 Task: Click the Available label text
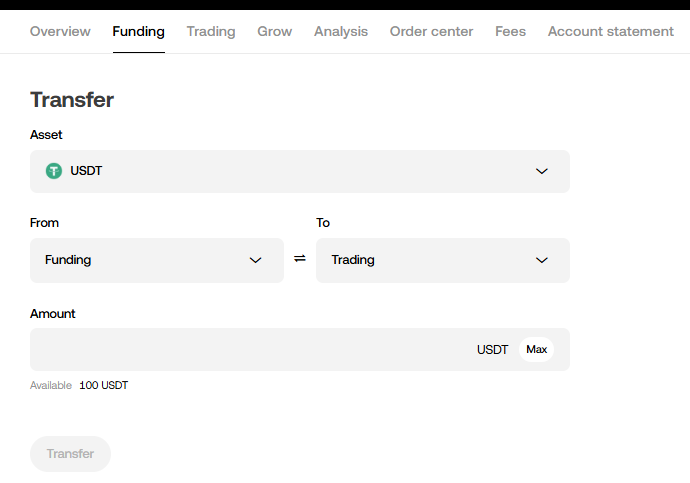[51, 385]
